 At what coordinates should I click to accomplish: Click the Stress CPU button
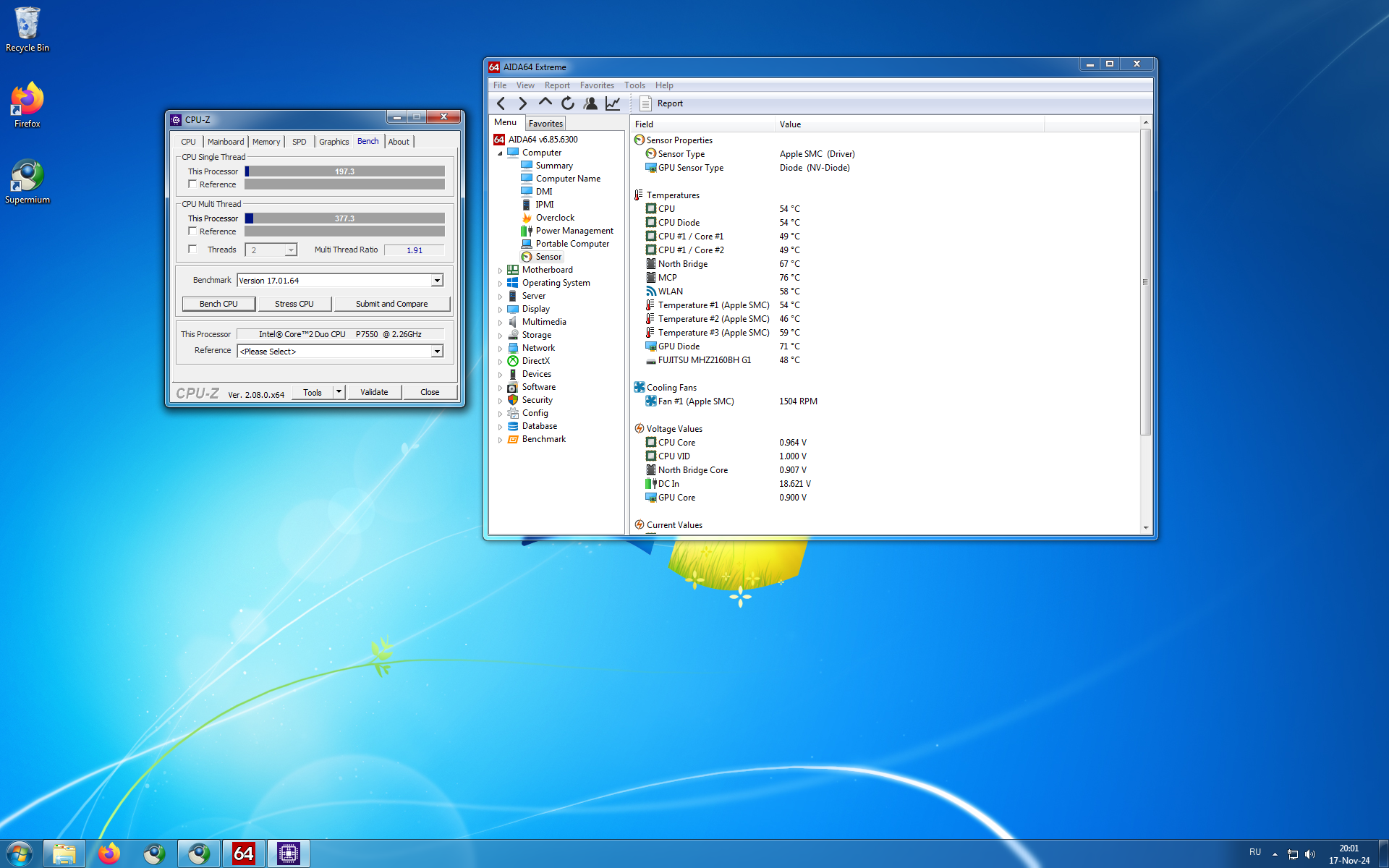point(294,304)
